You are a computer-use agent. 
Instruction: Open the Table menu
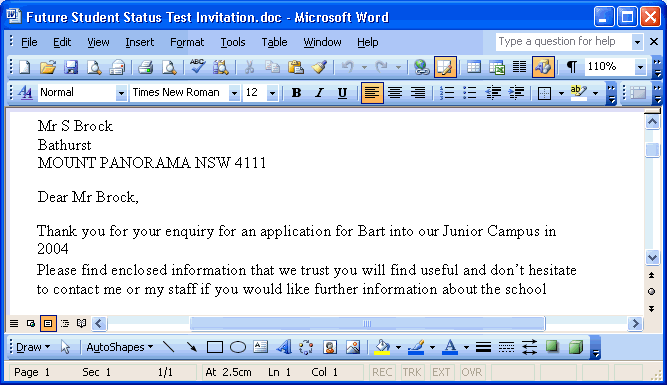pyautogui.click(x=274, y=42)
